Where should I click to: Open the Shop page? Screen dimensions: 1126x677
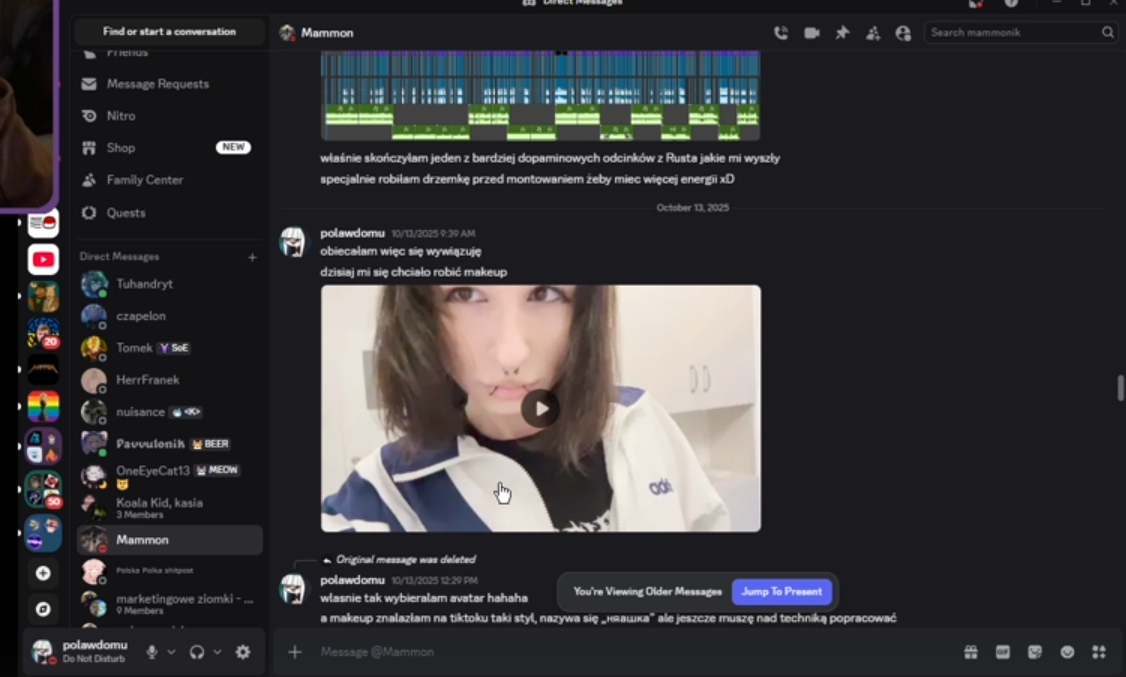pos(169,147)
